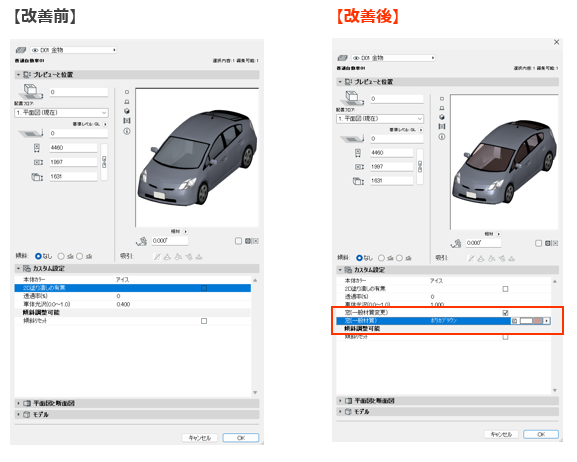Click the rotation angle icon in the before dialog

pyautogui.click(x=142, y=241)
